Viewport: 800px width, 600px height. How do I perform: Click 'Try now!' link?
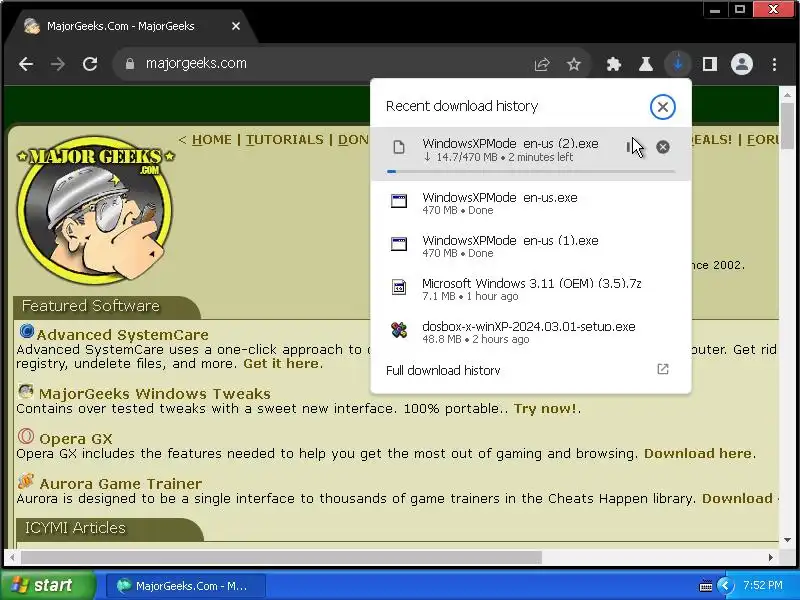click(x=545, y=409)
